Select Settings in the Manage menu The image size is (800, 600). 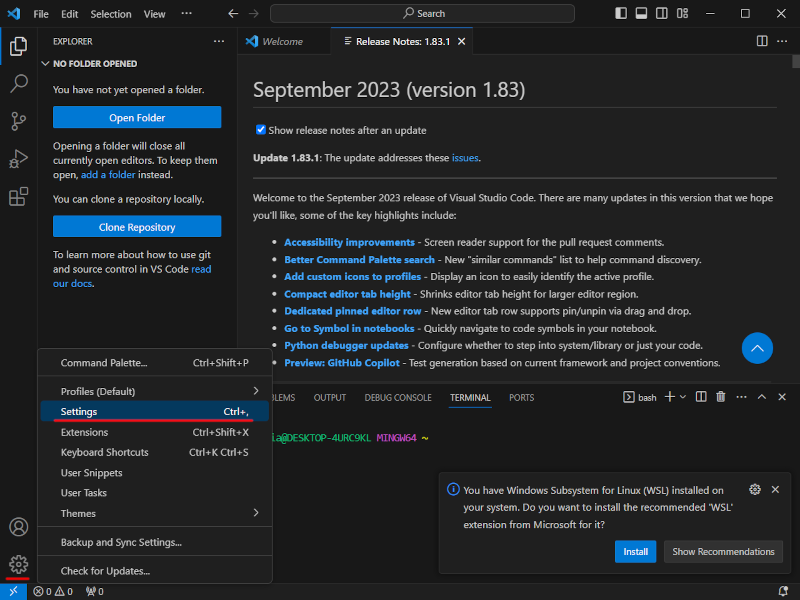pos(155,412)
